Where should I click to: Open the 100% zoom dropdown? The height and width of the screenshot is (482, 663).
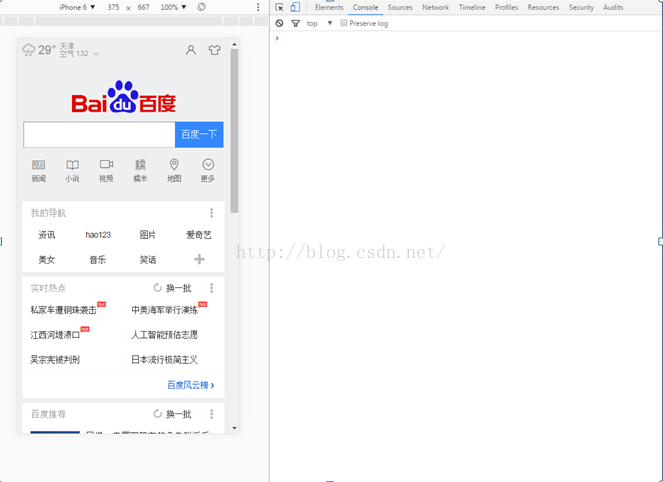tap(173, 7)
